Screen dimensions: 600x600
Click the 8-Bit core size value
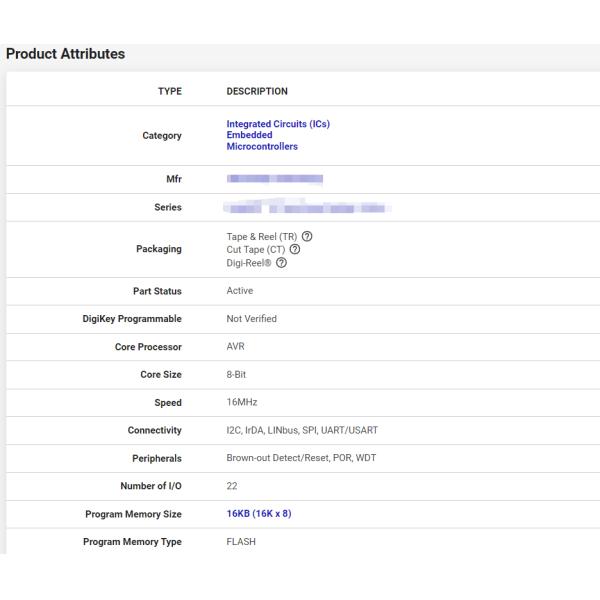point(238,375)
